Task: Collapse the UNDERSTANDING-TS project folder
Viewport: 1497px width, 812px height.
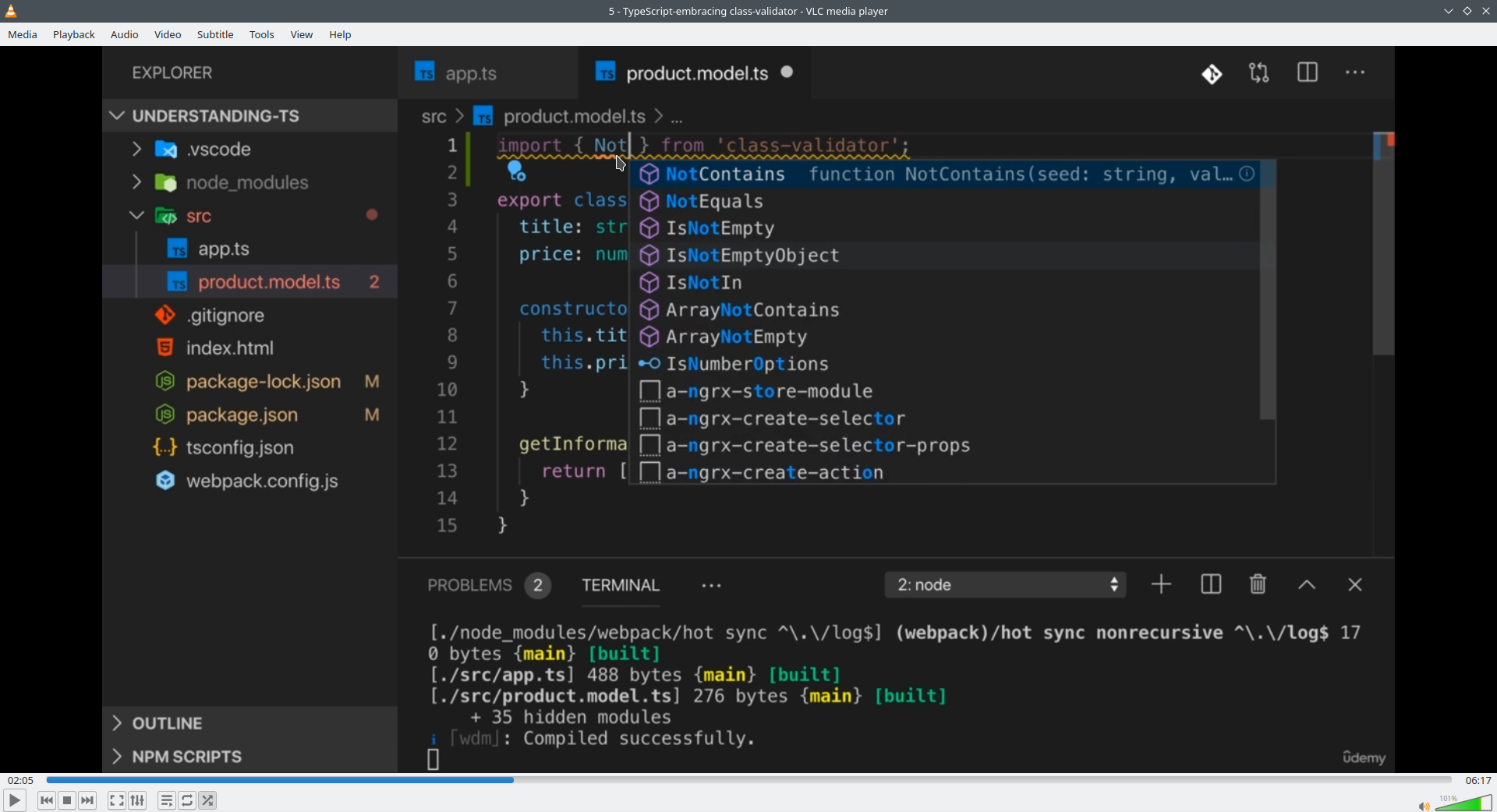Action: 249,116
